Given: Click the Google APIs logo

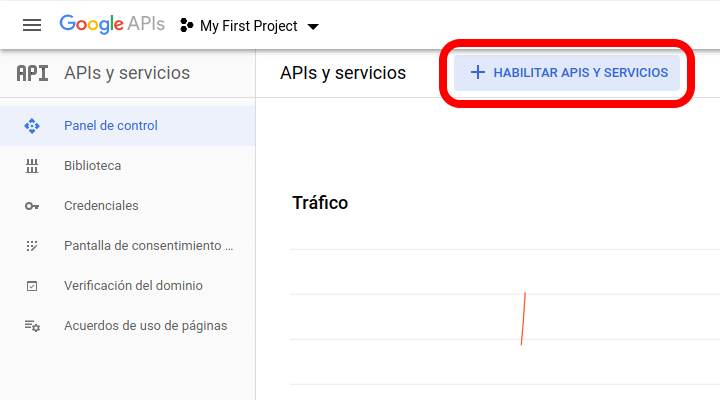Looking at the screenshot, I should 112,24.
